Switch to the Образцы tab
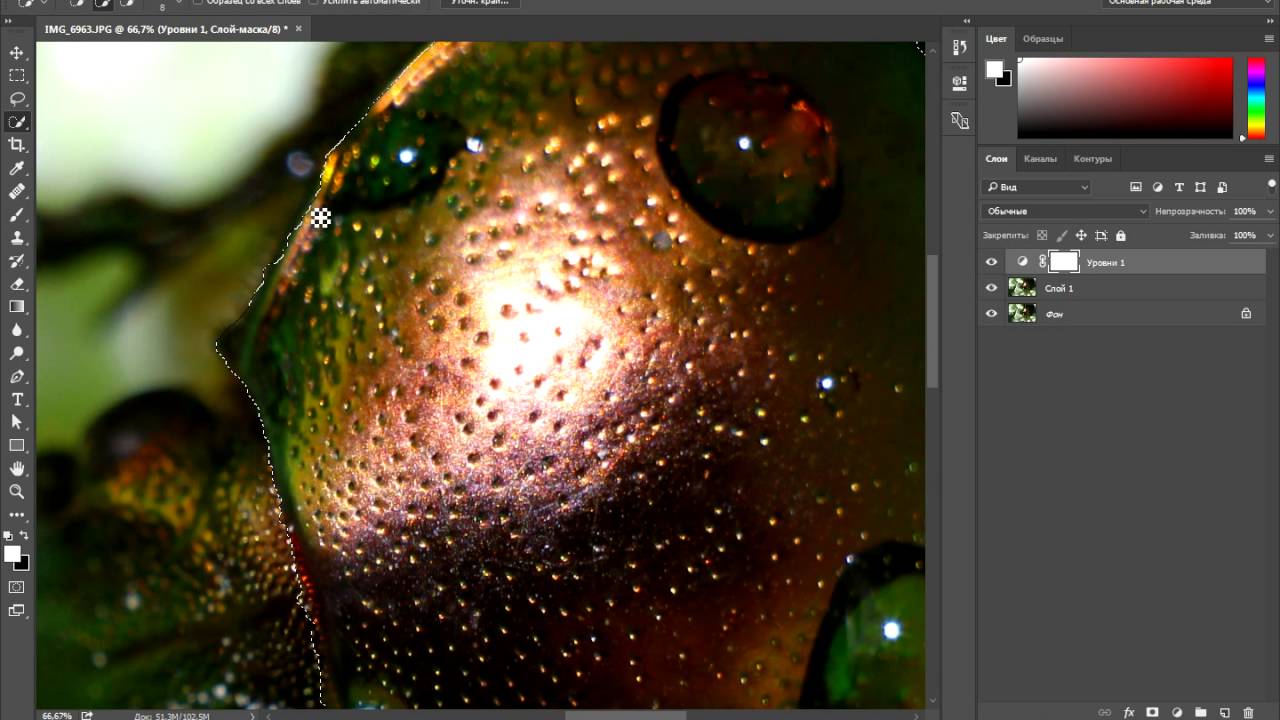This screenshot has width=1280, height=720. point(1042,39)
